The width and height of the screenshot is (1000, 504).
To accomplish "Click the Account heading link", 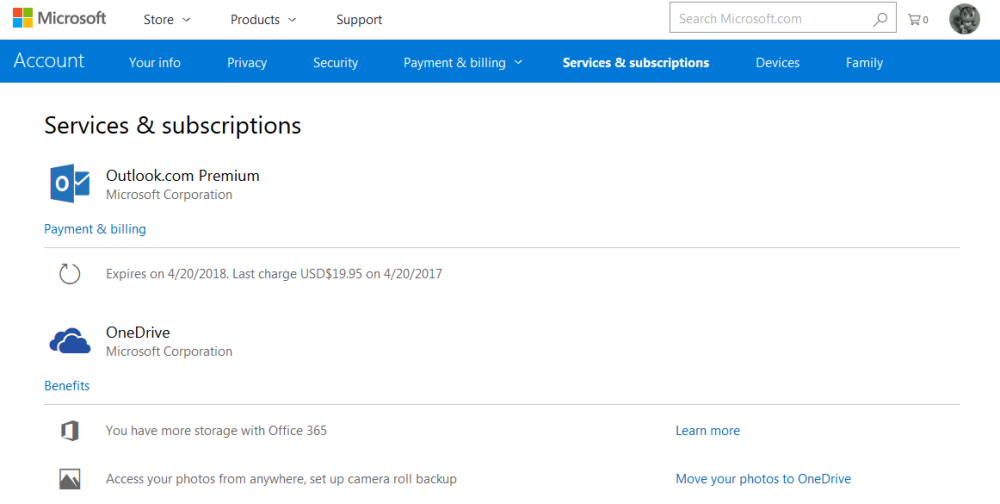I will tap(49, 61).
